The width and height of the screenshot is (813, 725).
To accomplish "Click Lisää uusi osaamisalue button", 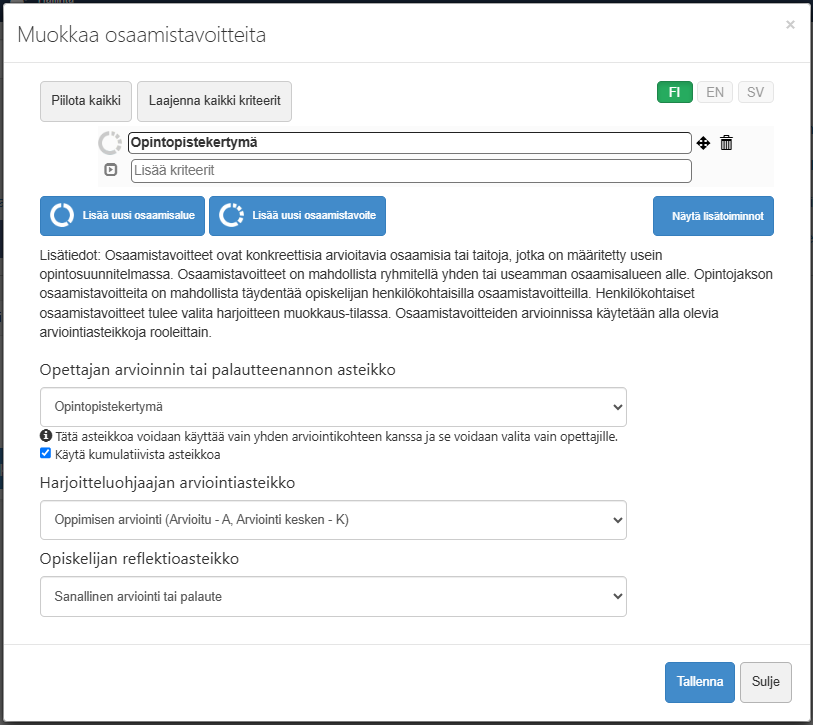I will pos(122,215).
